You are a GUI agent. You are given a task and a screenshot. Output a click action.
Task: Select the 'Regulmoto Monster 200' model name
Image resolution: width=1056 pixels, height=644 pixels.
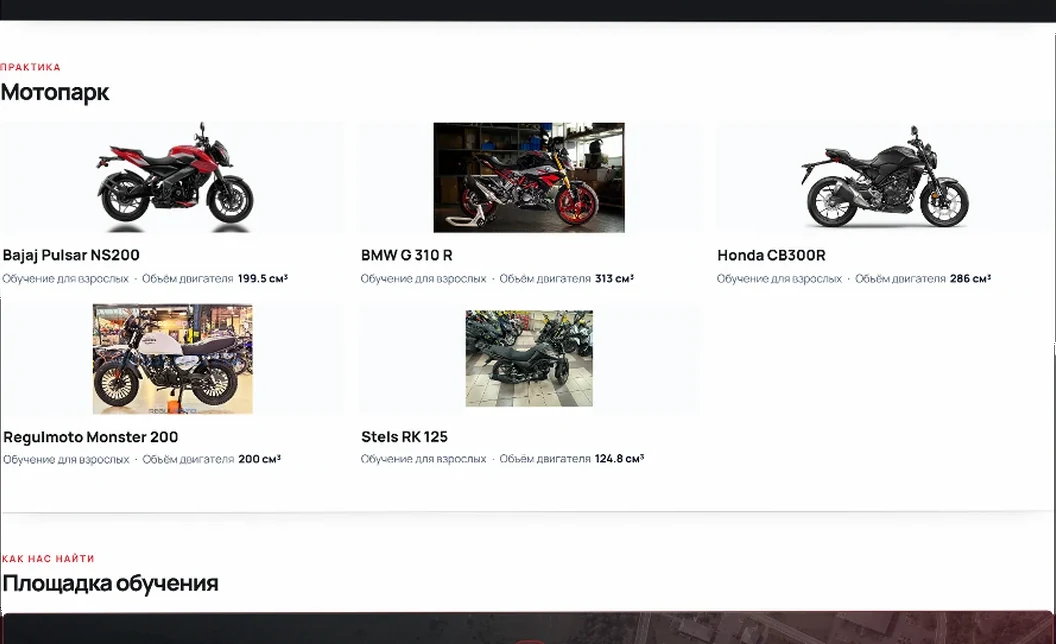pyautogui.click(x=91, y=437)
